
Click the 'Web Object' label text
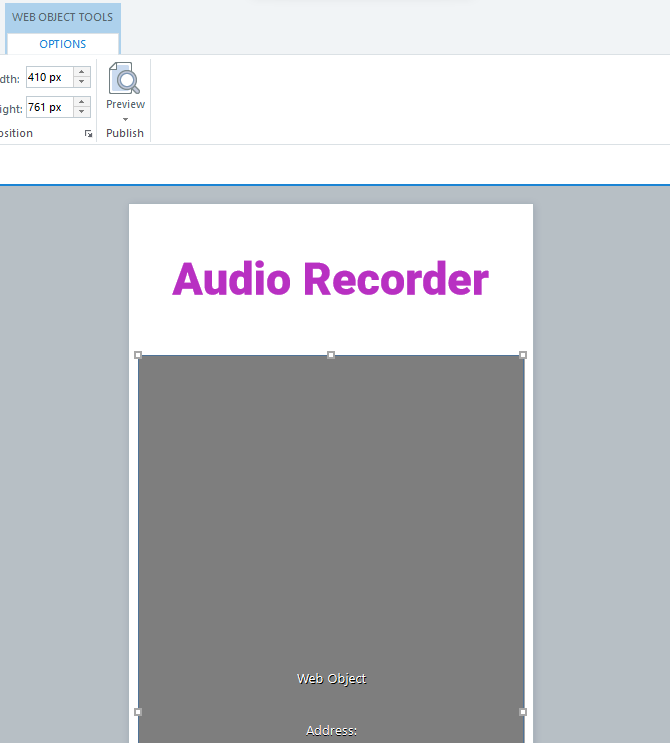coord(331,679)
